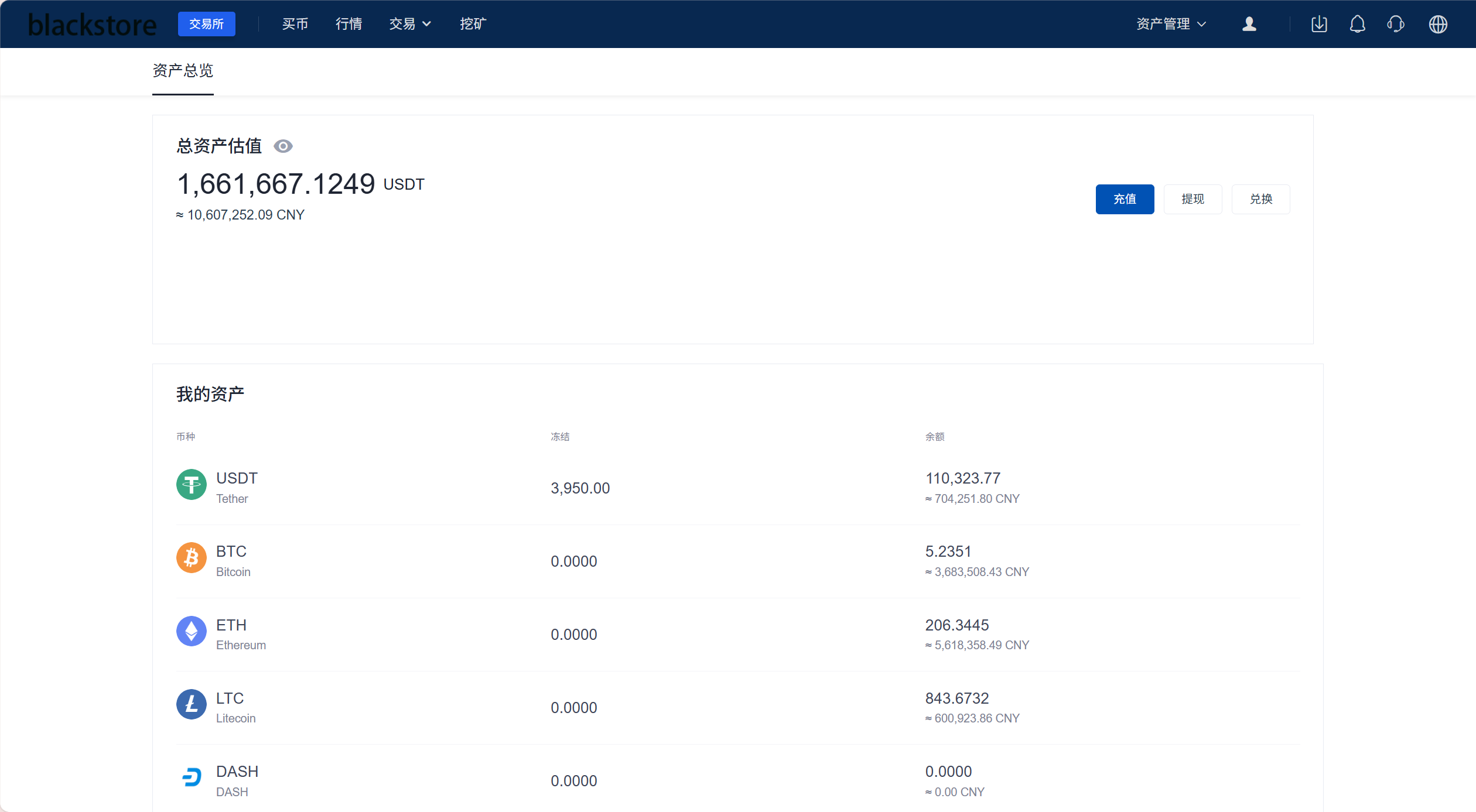Open the app download icon
This screenshot has height=812, width=1476.
1319,24
